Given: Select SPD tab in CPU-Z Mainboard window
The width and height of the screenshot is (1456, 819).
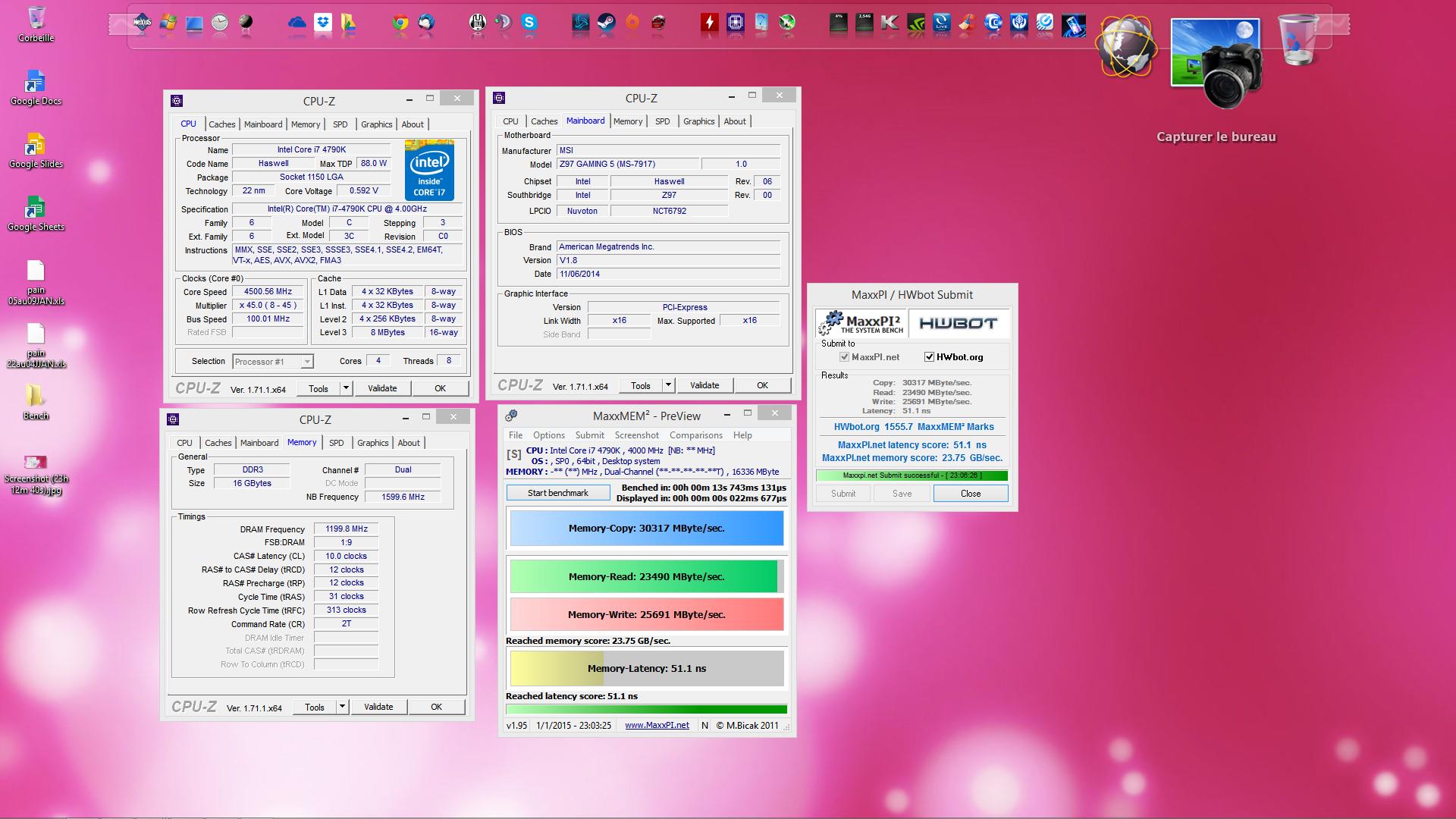Looking at the screenshot, I should point(663,121).
